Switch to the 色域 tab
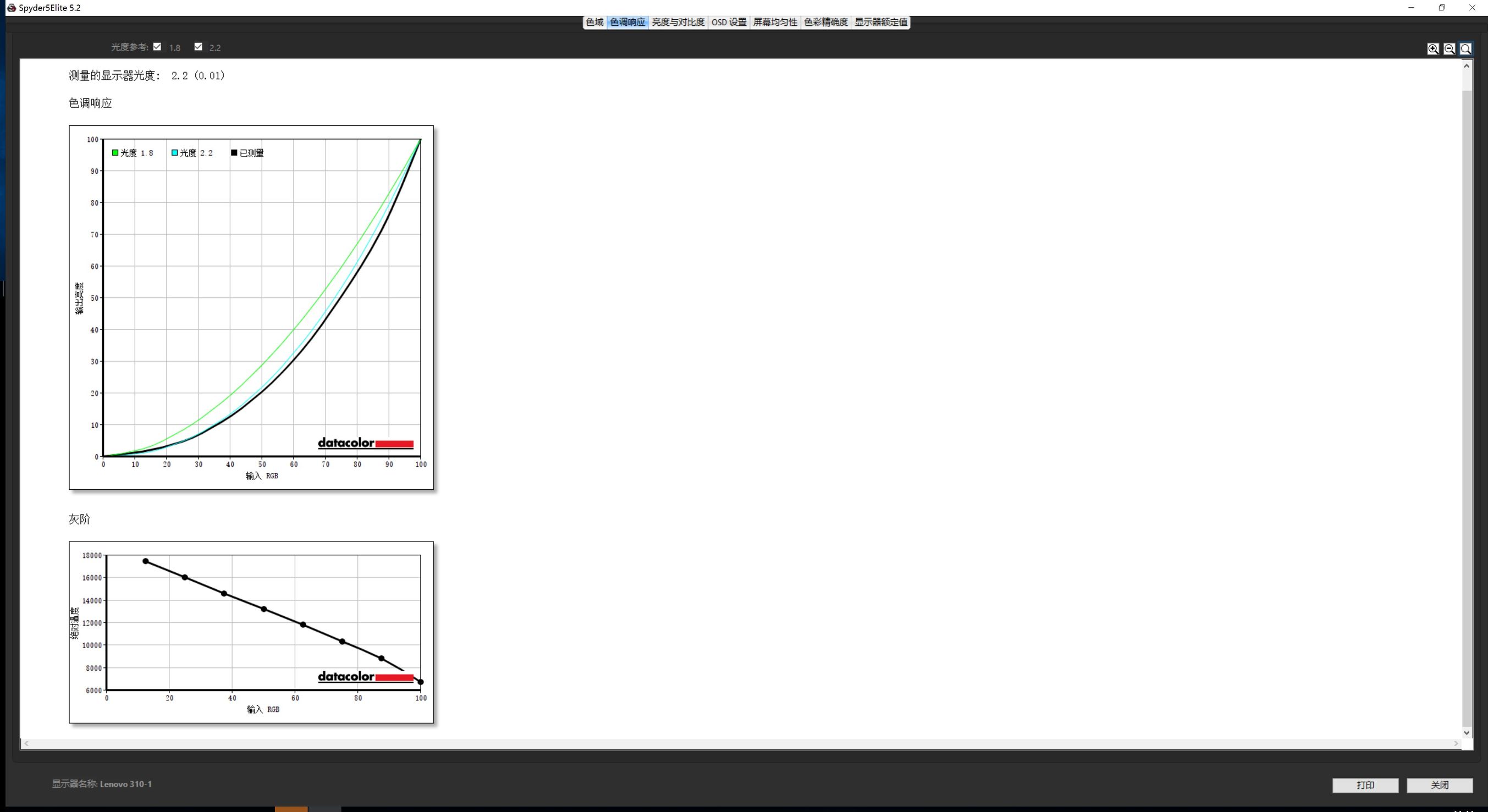 click(x=594, y=22)
